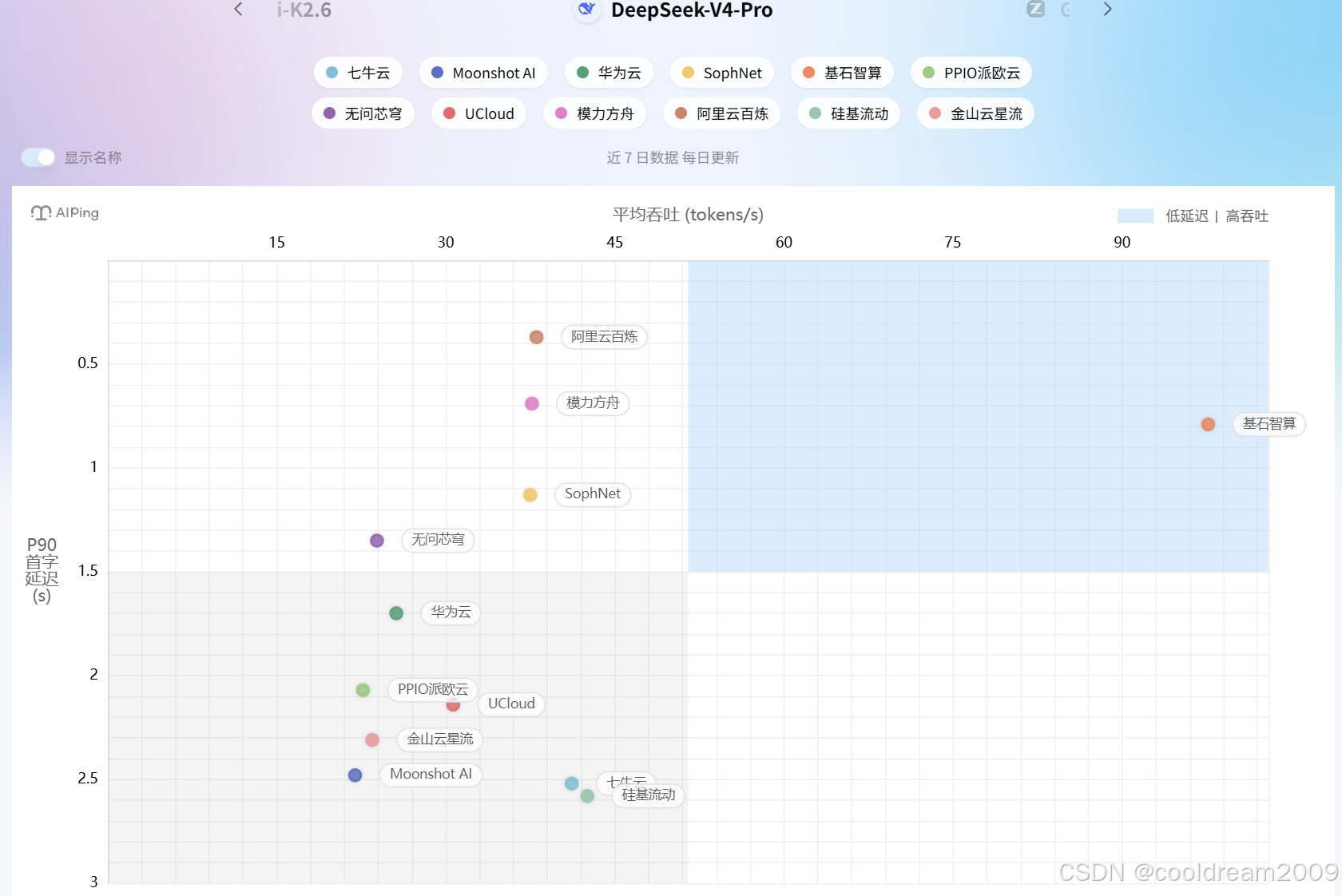Click the 基石智算 name label on the chart

[x=1269, y=424]
